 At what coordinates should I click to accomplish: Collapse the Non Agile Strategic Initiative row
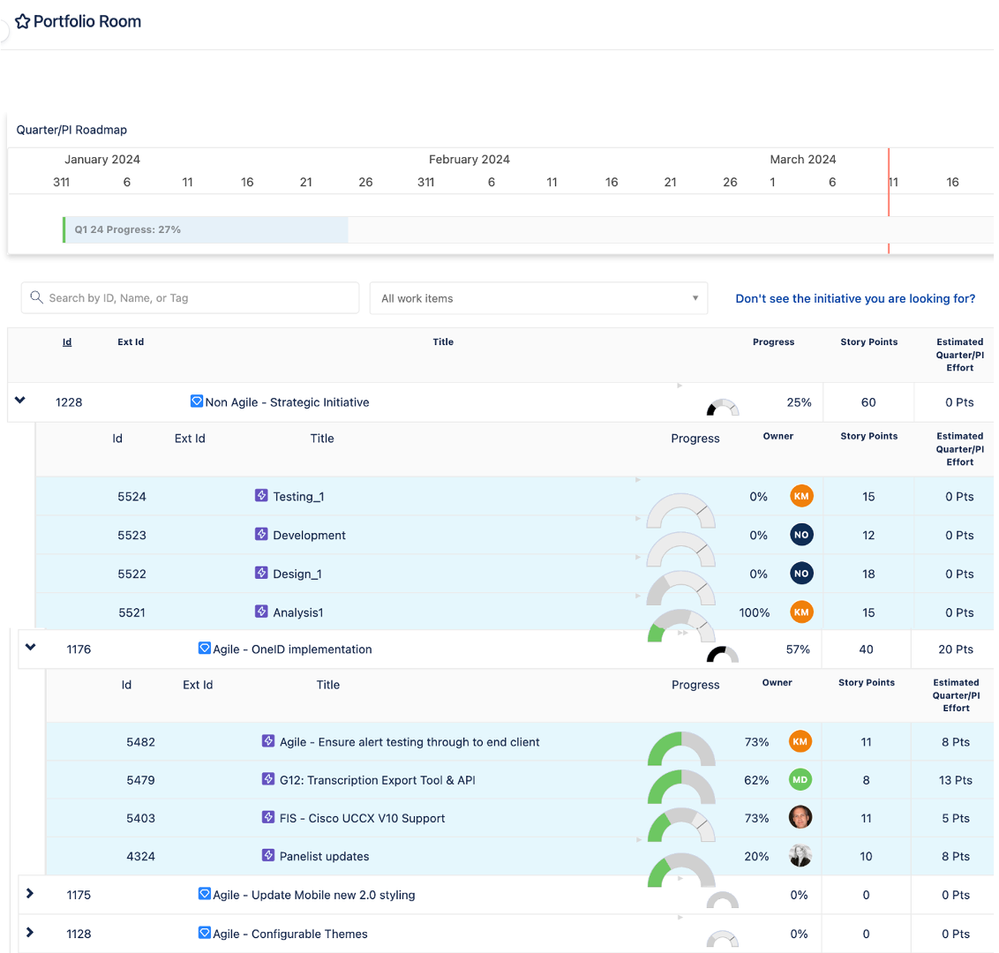[x=20, y=401]
